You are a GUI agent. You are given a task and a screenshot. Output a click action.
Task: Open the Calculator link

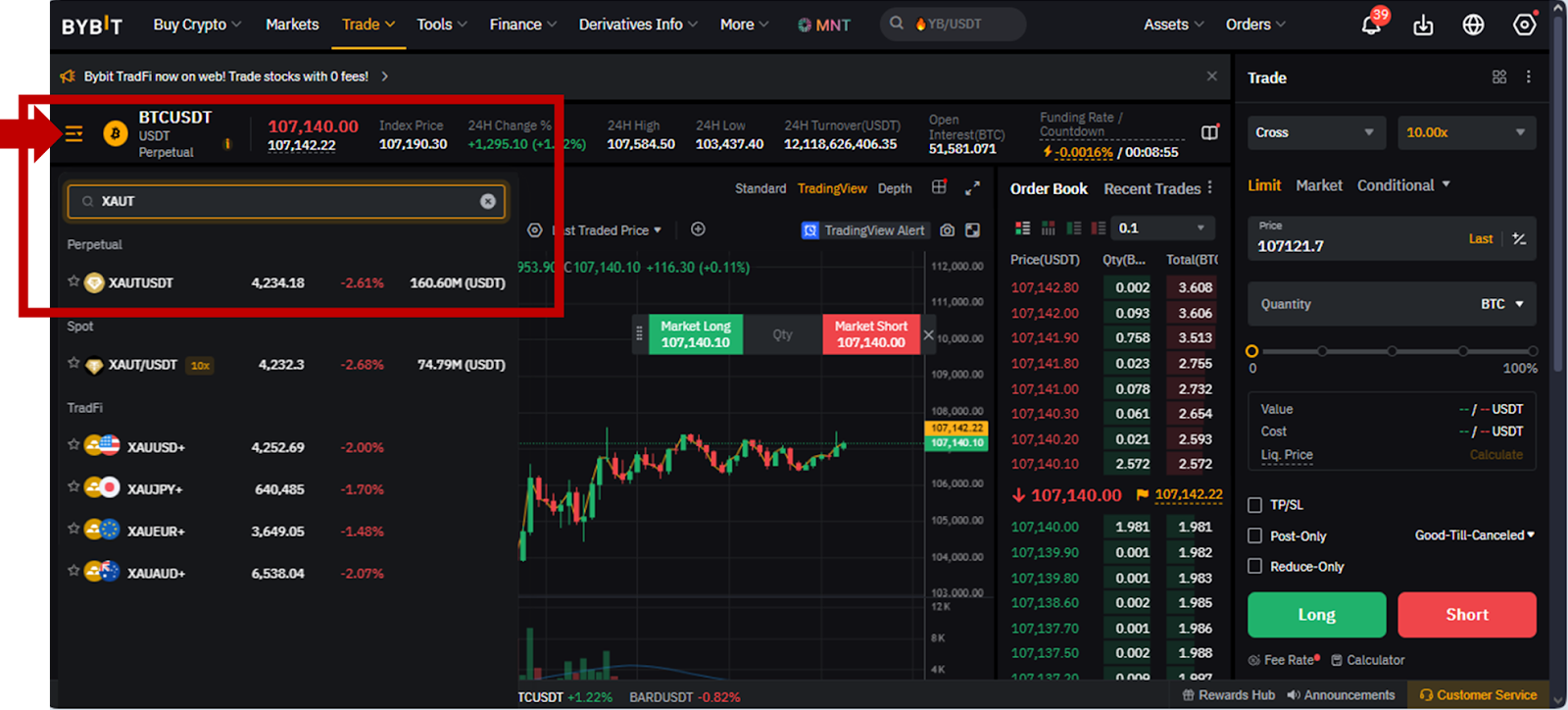(1368, 660)
